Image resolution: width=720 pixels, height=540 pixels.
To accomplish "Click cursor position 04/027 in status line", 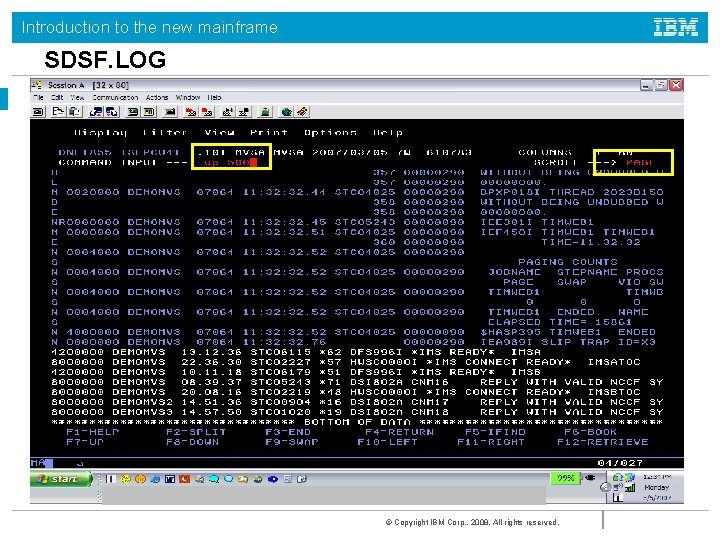I will click(x=620, y=463).
